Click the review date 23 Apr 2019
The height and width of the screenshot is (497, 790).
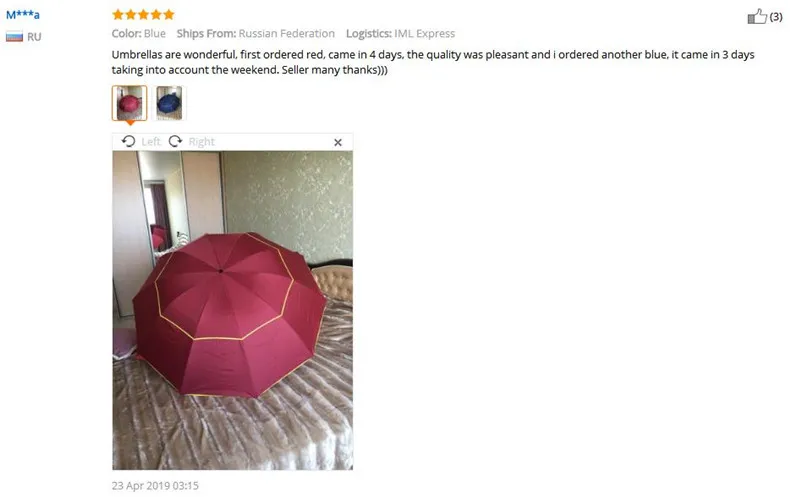tap(155, 485)
